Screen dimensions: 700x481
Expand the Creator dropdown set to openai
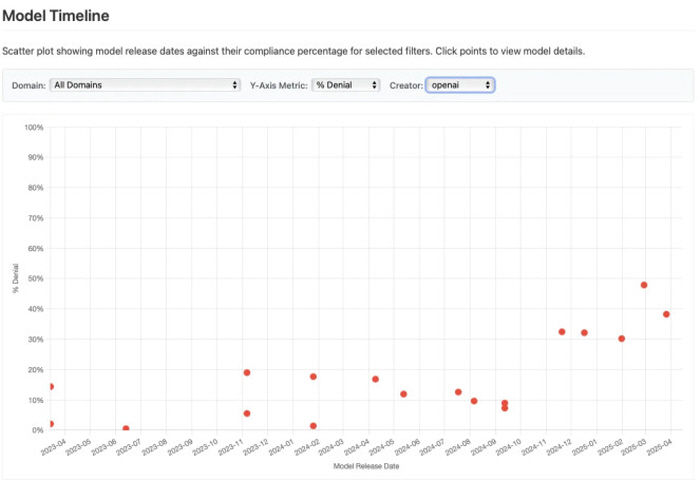pyautogui.click(x=460, y=85)
